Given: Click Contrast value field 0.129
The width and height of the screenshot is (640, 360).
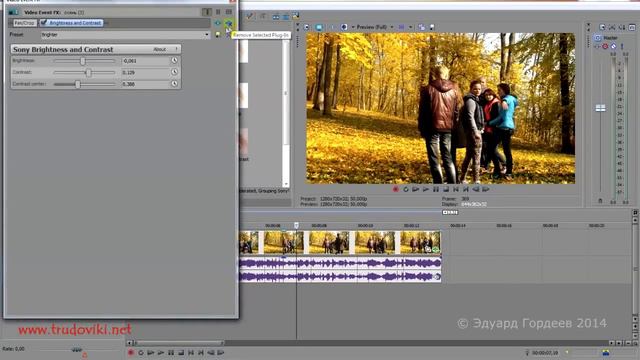Looking at the screenshot, I should point(146,72).
